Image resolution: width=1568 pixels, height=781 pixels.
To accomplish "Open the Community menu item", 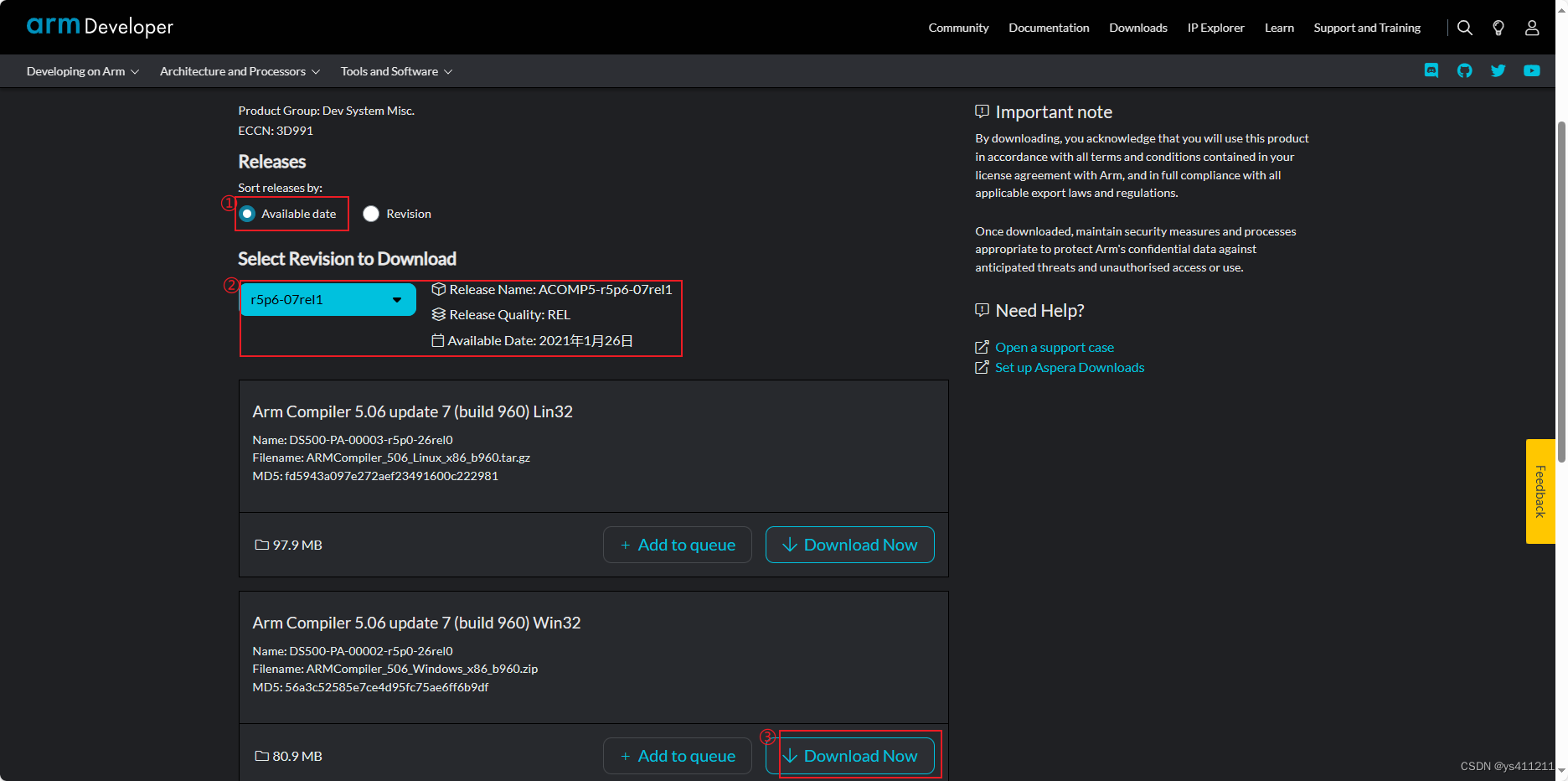I will 958,28.
